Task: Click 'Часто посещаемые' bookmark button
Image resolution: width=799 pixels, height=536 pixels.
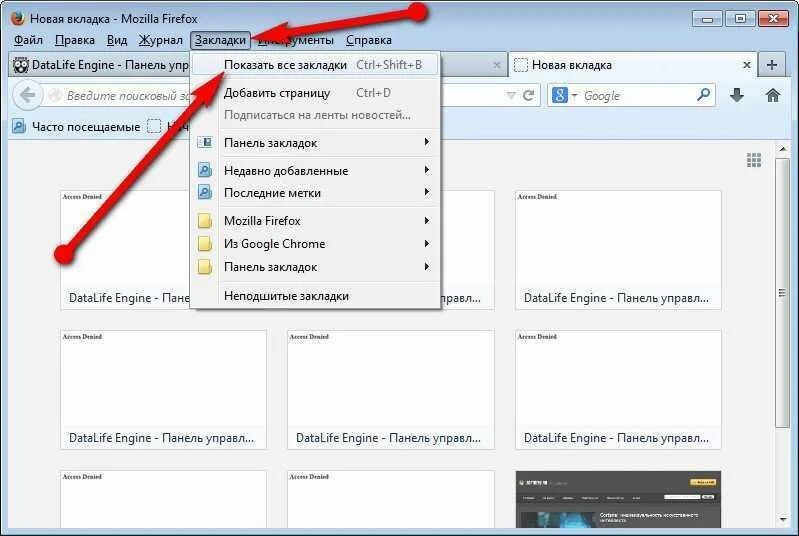Action: pos(76,126)
